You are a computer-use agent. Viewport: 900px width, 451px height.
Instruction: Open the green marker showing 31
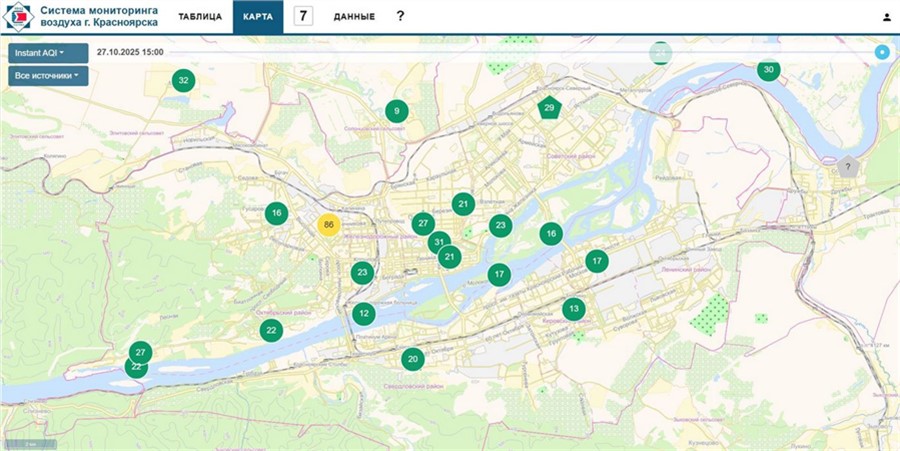[x=438, y=242]
